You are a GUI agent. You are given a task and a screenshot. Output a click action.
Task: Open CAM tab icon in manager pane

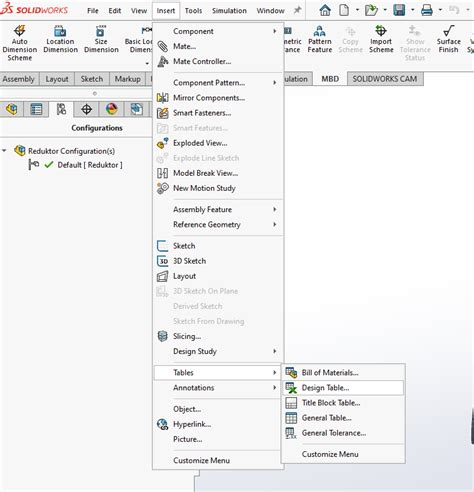pos(136,109)
